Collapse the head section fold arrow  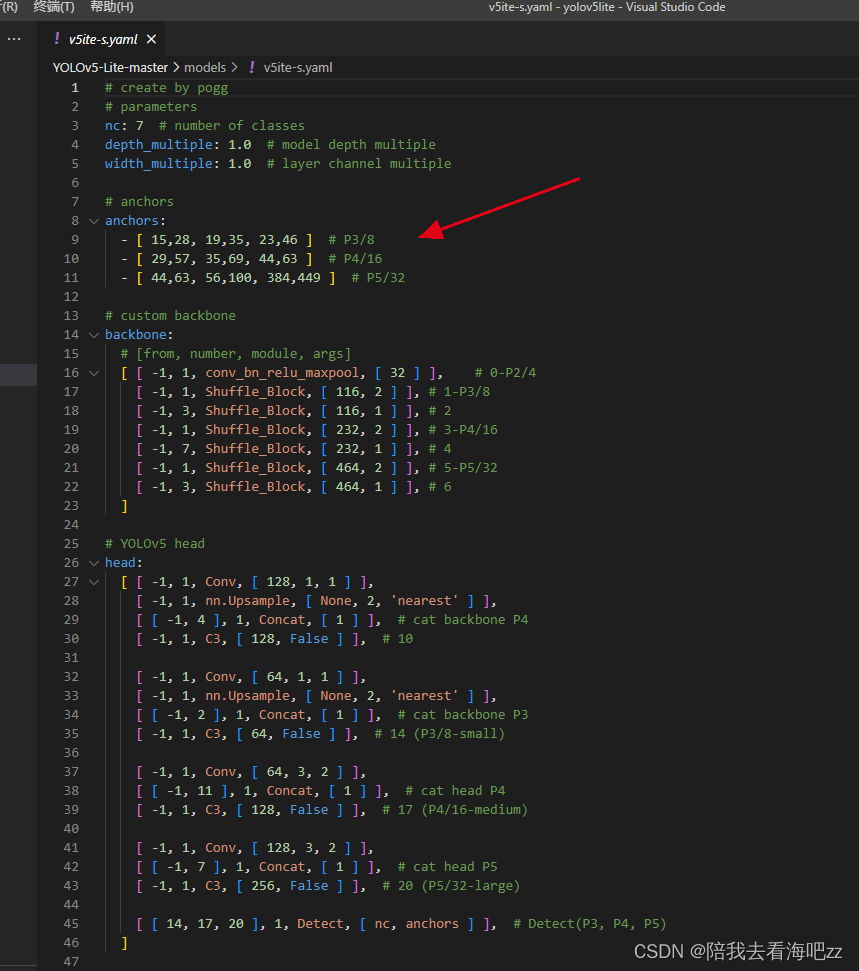point(94,563)
